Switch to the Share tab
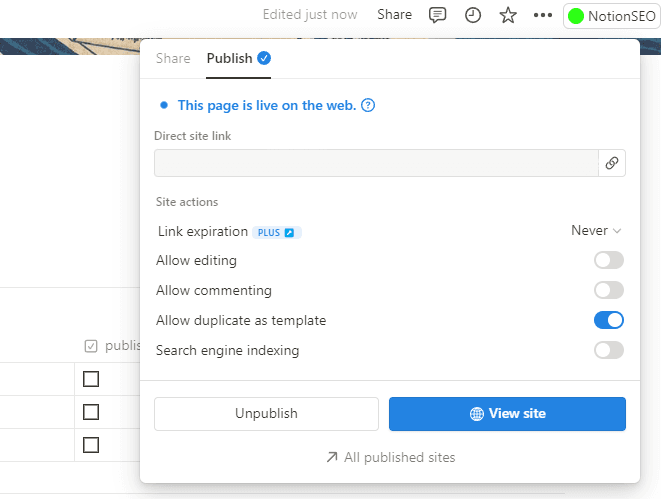The height and width of the screenshot is (499, 661). (x=173, y=59)
